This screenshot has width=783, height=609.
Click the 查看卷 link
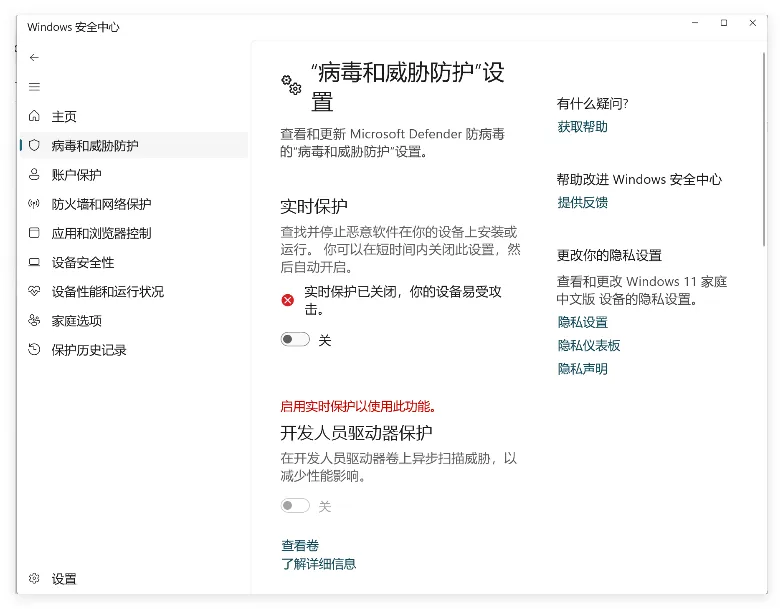click(x=300, y=546)
